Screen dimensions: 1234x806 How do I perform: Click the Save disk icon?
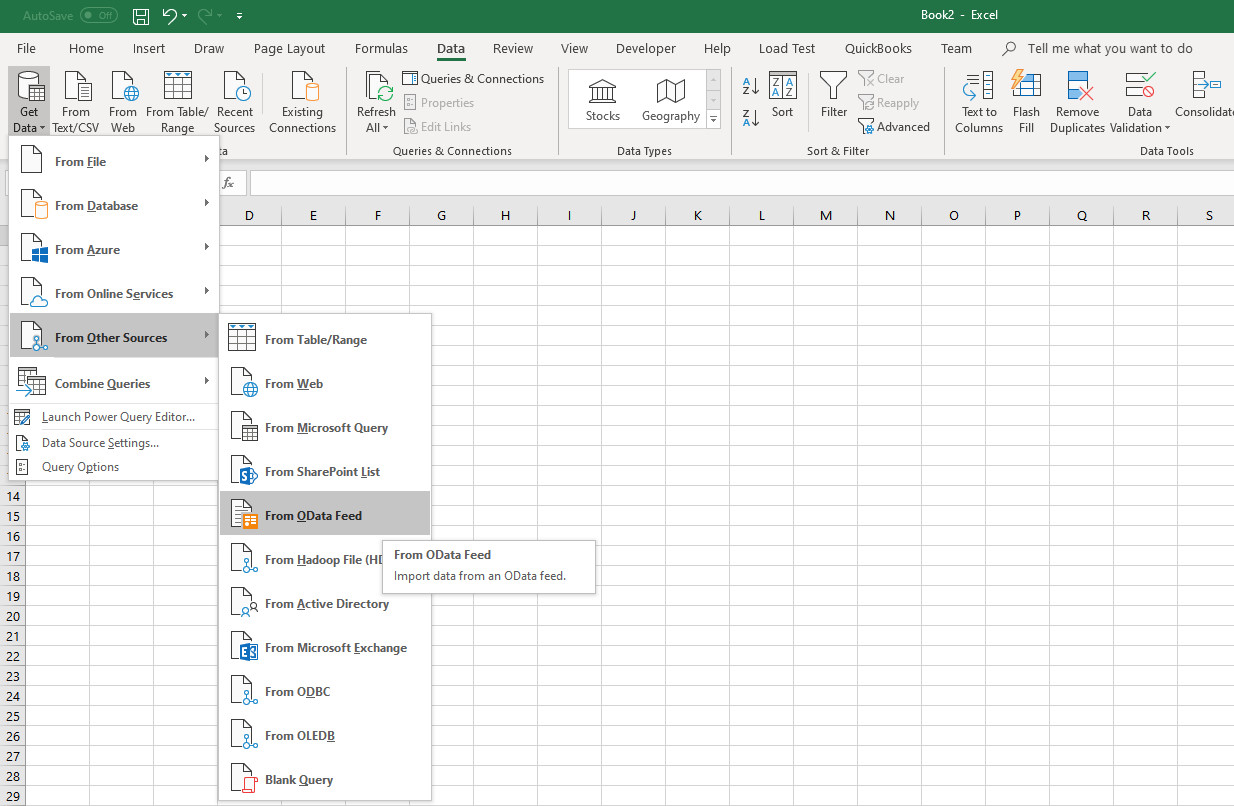141,16
